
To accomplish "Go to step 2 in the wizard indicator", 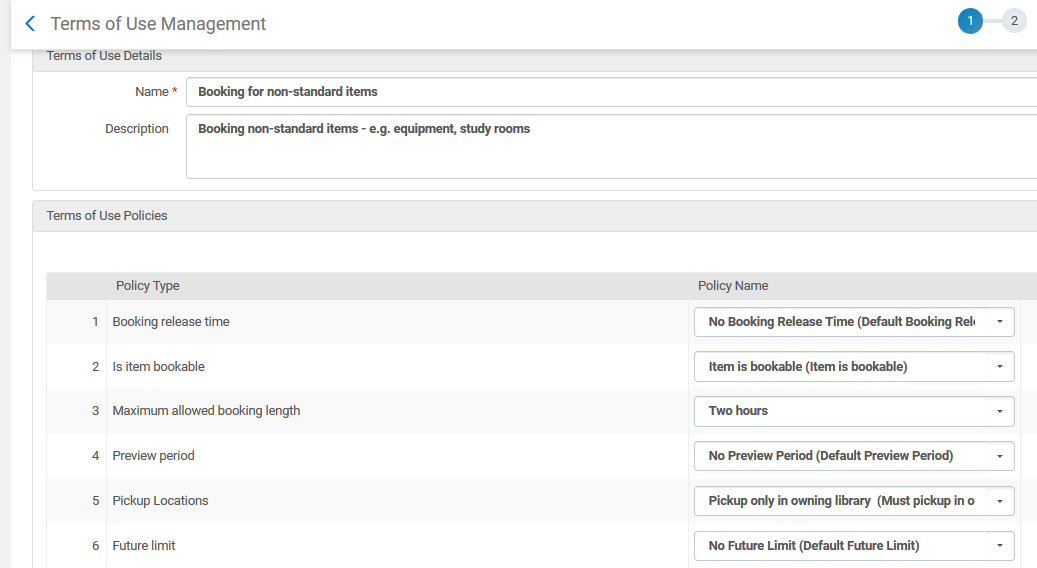I will coord(1013,21).
